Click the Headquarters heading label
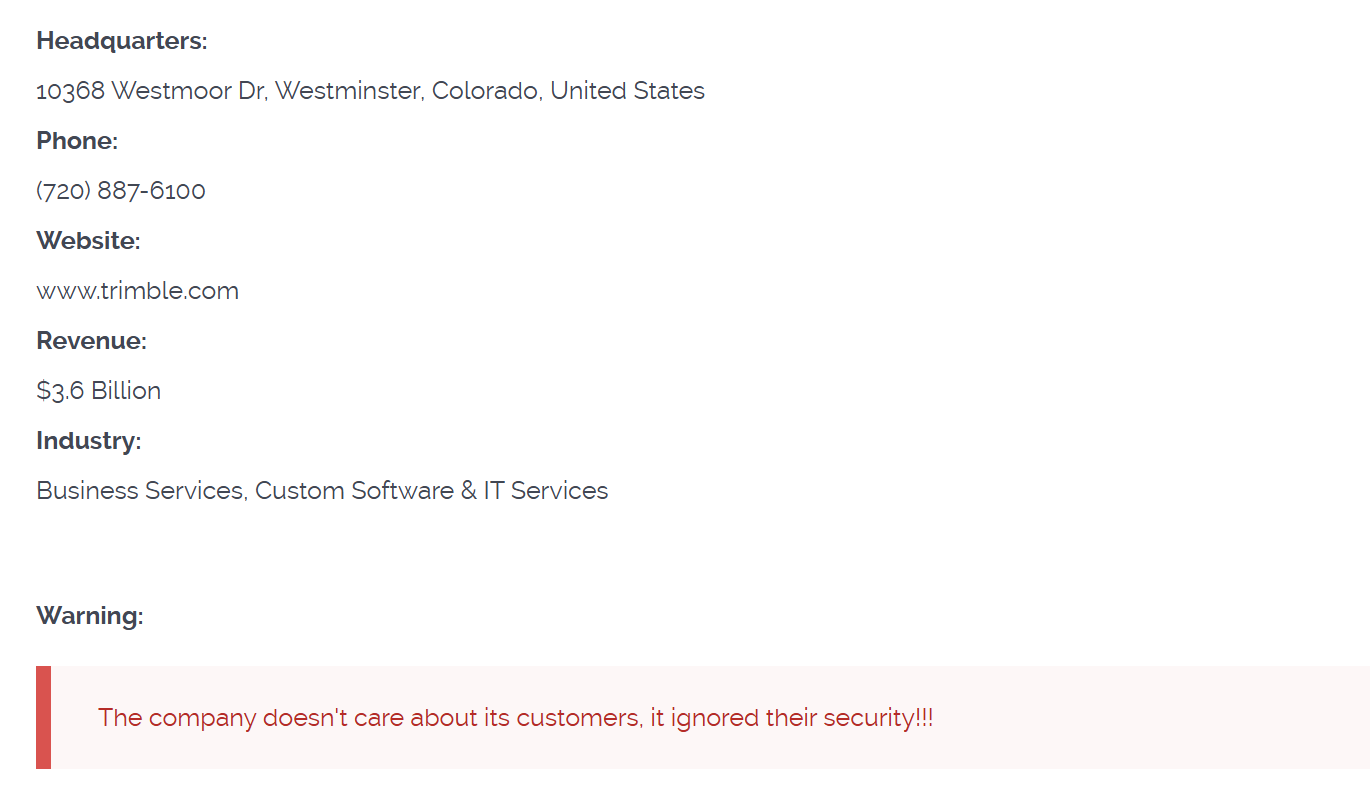 [x=122, y=41]
